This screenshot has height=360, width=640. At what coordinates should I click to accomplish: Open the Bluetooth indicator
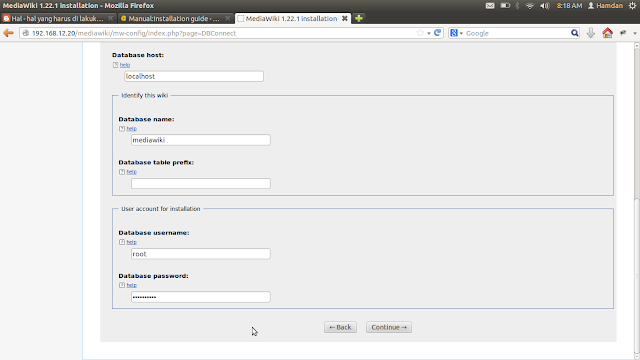click(x=517, y=6)
